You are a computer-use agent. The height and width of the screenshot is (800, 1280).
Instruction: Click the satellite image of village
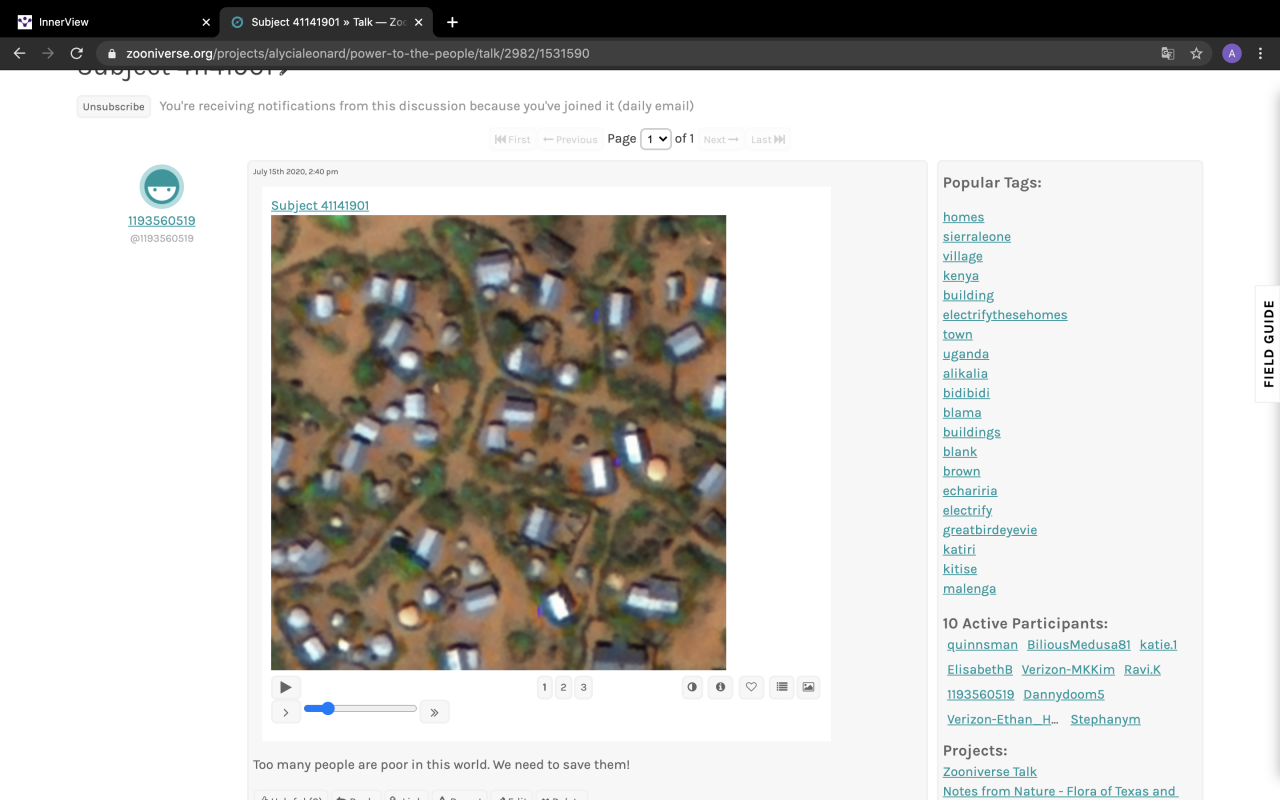coord(498,442)
